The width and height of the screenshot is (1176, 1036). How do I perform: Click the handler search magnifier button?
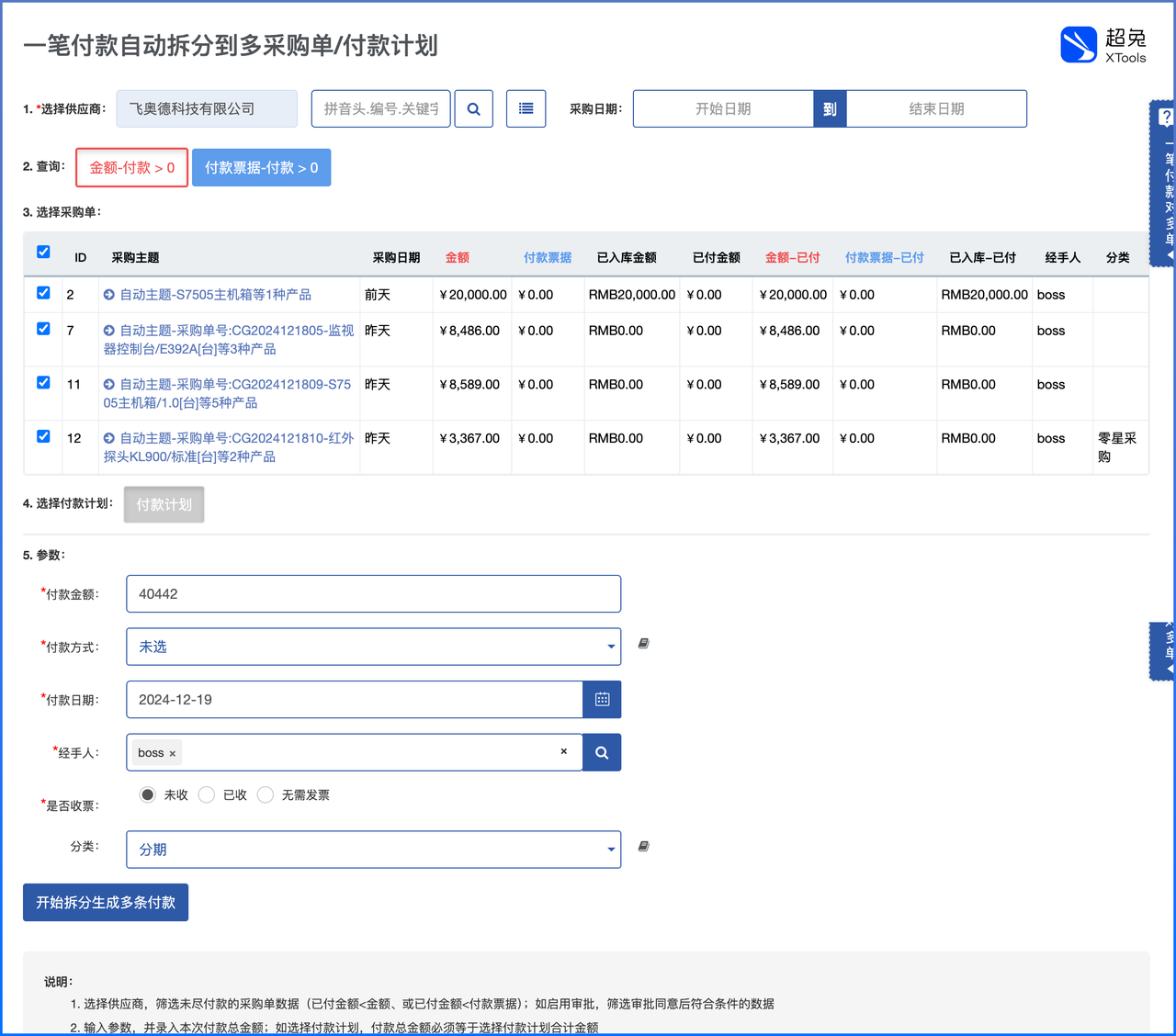[x=602, y=752]
